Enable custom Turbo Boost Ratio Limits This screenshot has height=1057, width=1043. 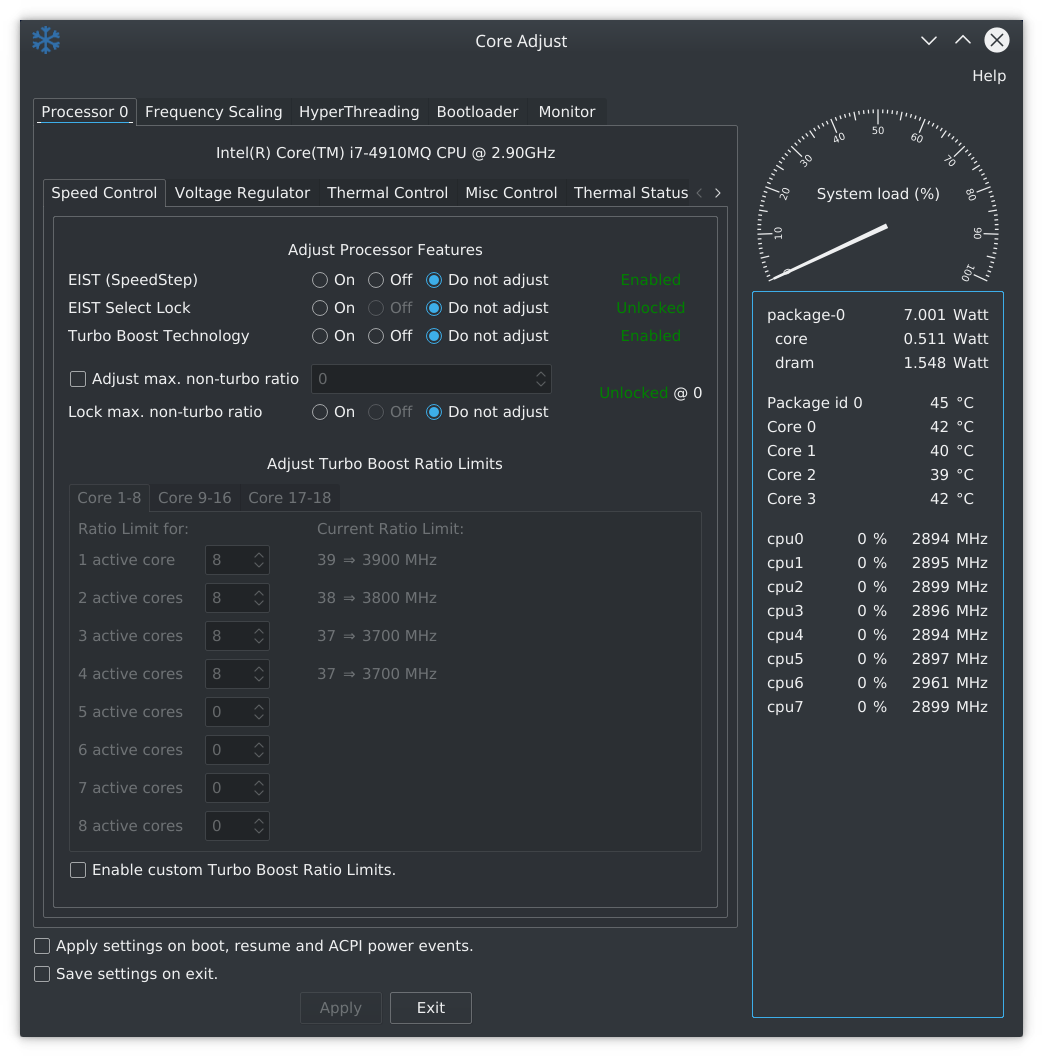[78, 870]
